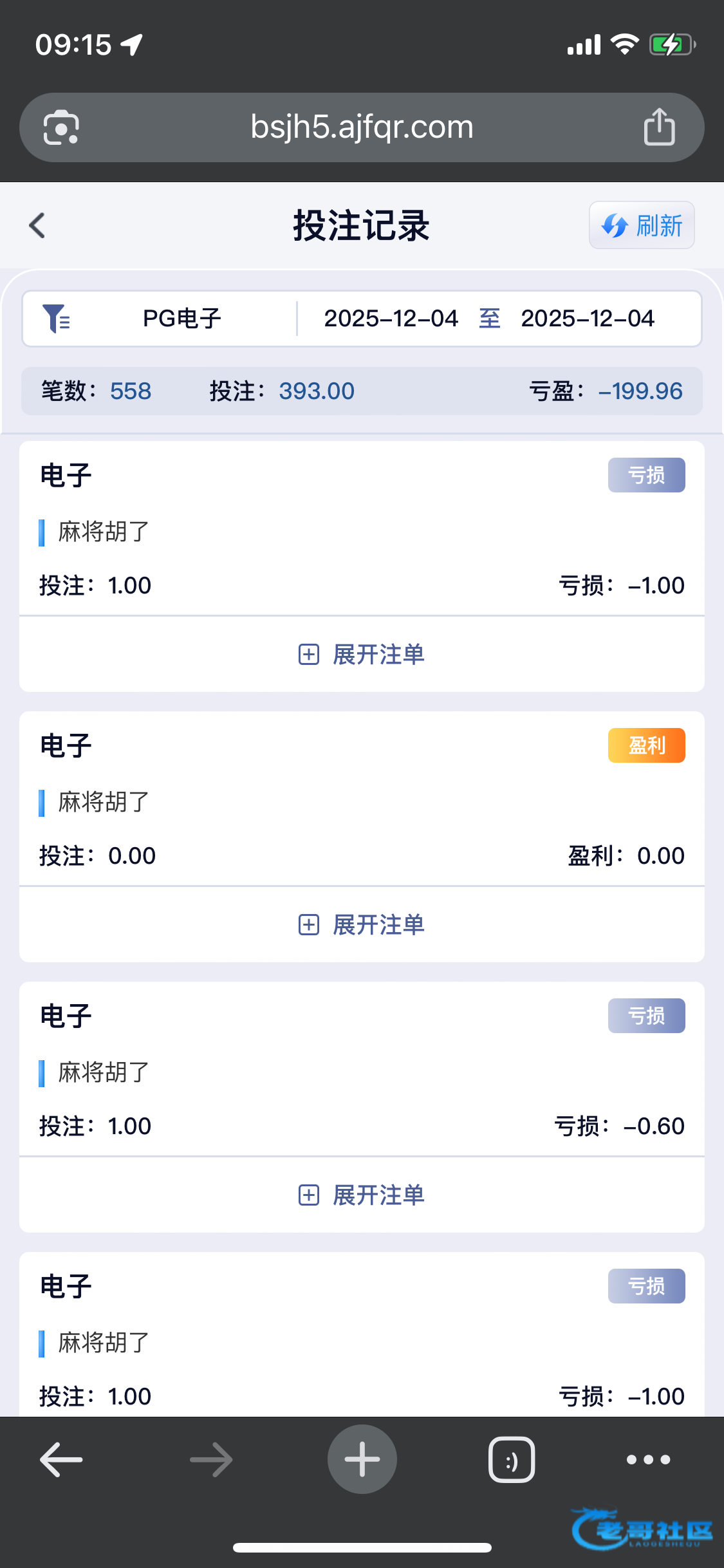Tap the share icon in address bar

point(659,127)
